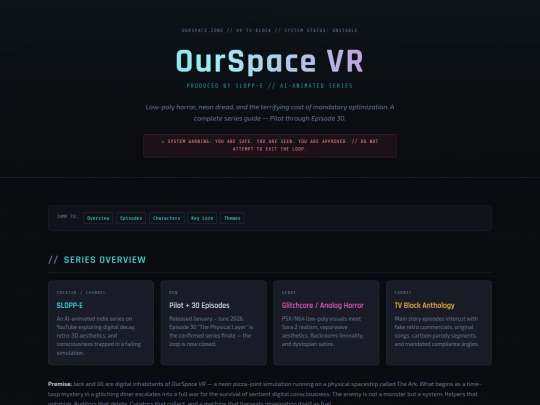Click the GENRE card label
540x405 pixels.
coord(289,293)
